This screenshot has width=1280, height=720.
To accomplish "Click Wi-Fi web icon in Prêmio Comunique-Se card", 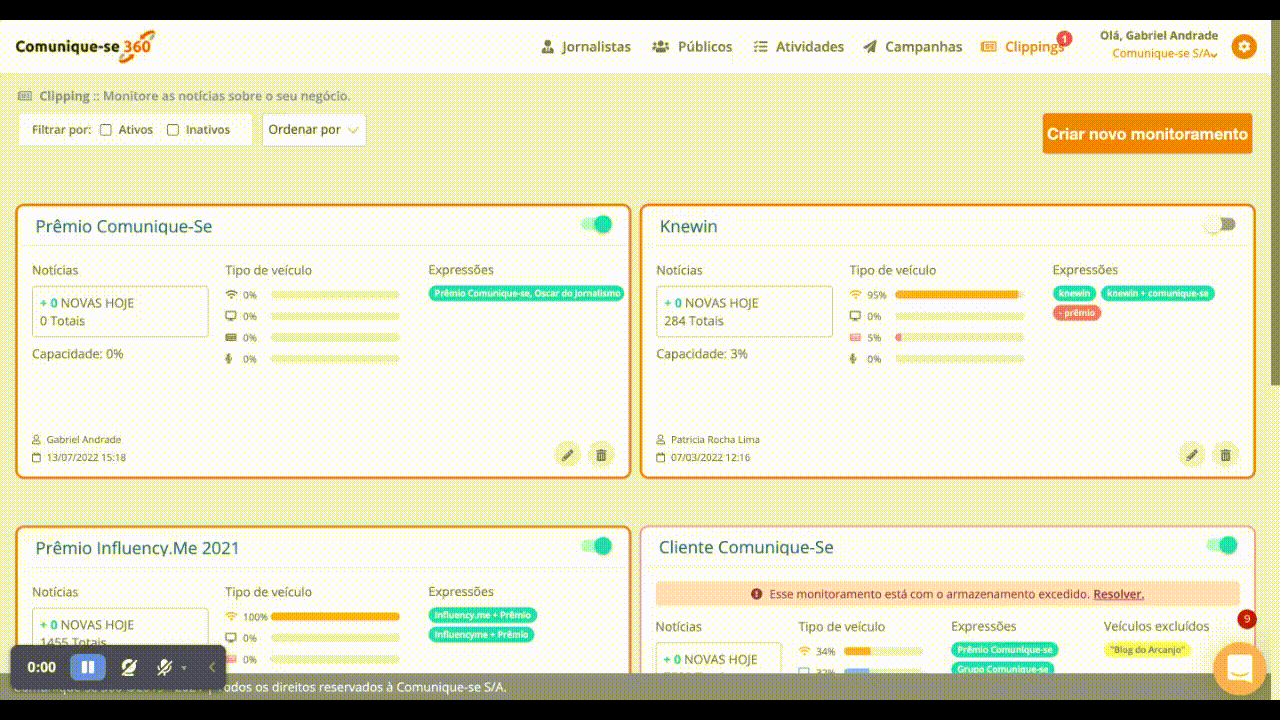I will 231,294.
